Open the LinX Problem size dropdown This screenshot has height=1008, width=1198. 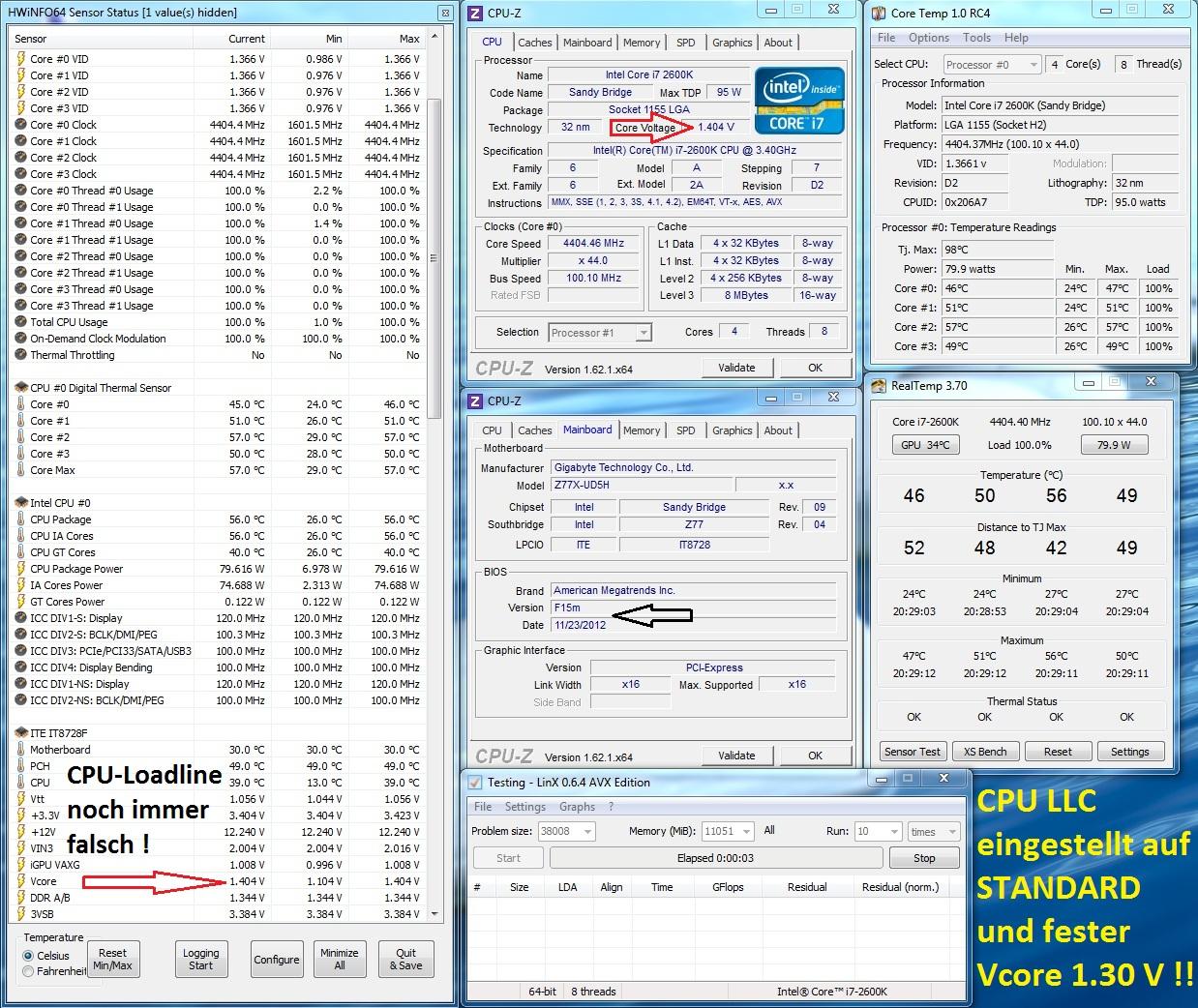coord(566,831)
